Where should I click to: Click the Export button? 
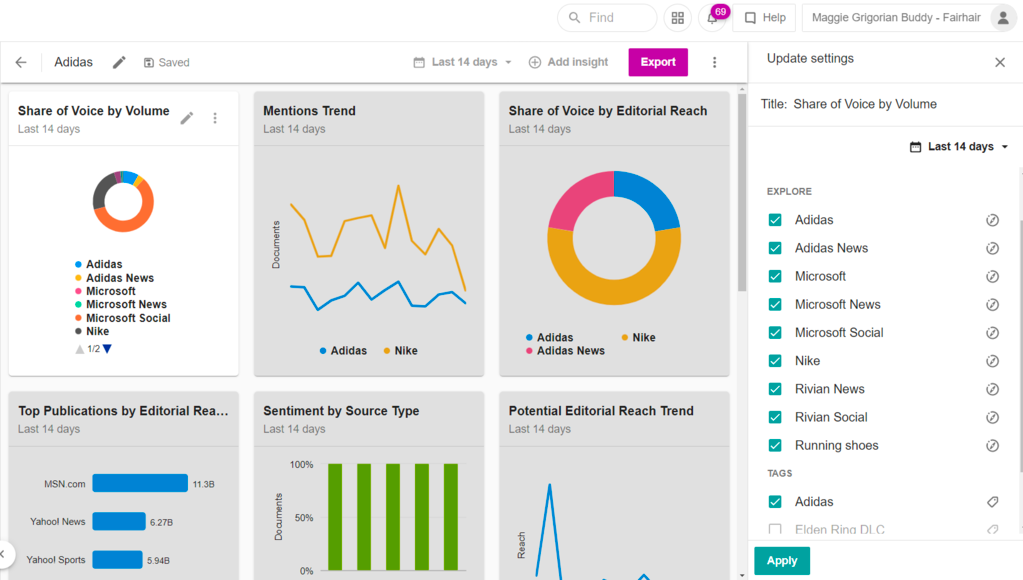click(x=658, y=62)
